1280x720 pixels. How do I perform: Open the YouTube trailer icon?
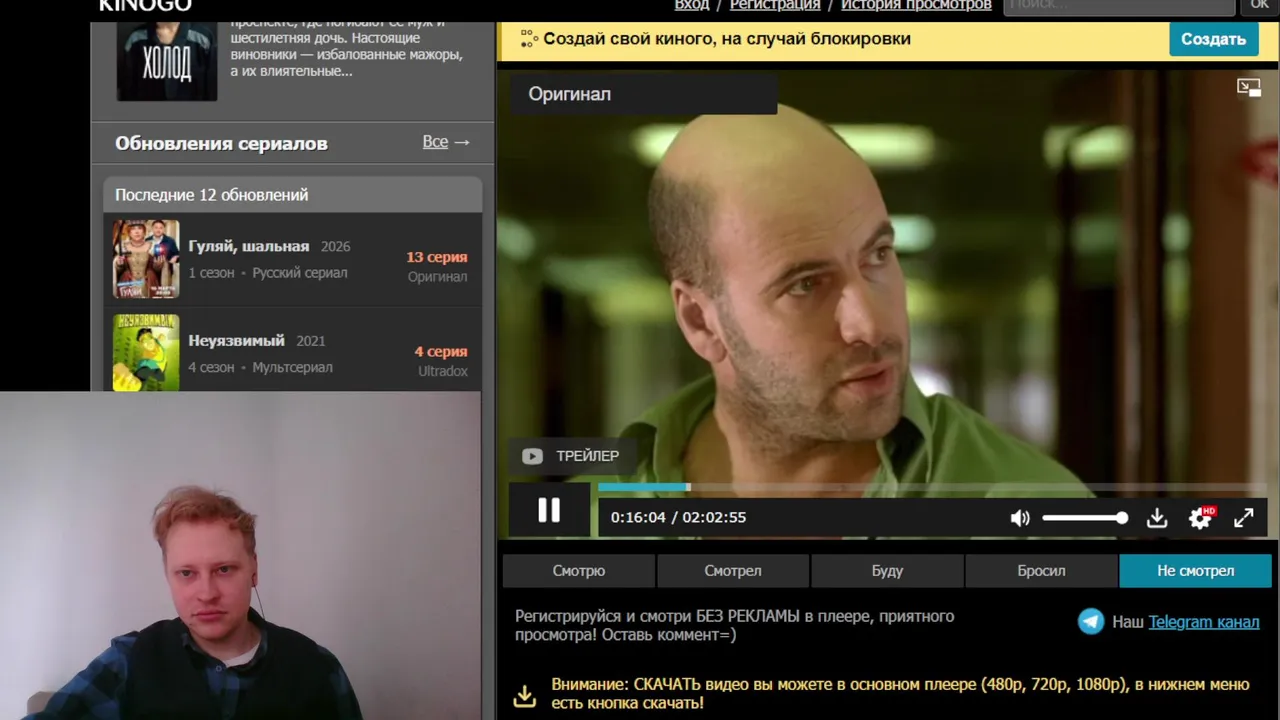(532, 456)
